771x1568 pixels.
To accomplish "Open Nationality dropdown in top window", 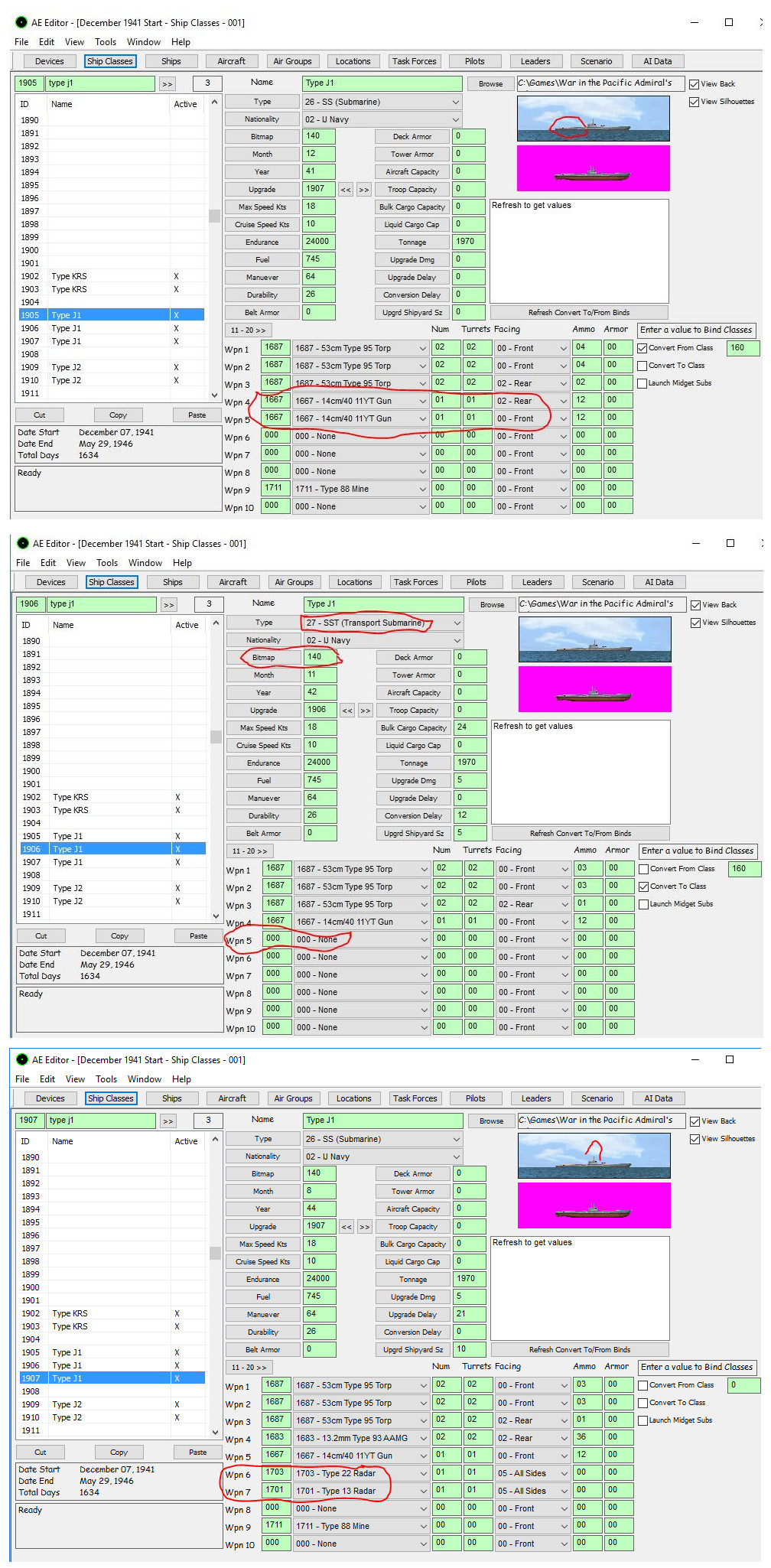I will pos(382,119).
